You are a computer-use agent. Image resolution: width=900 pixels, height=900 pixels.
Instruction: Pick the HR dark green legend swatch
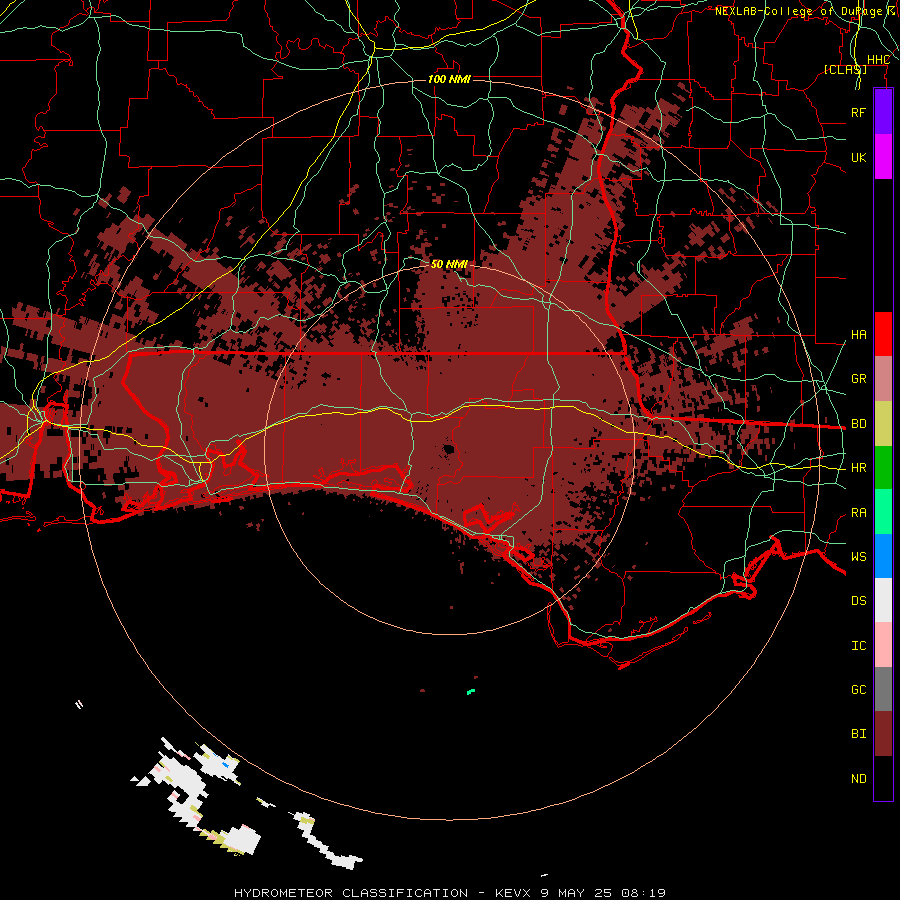[x=883, y=468]
